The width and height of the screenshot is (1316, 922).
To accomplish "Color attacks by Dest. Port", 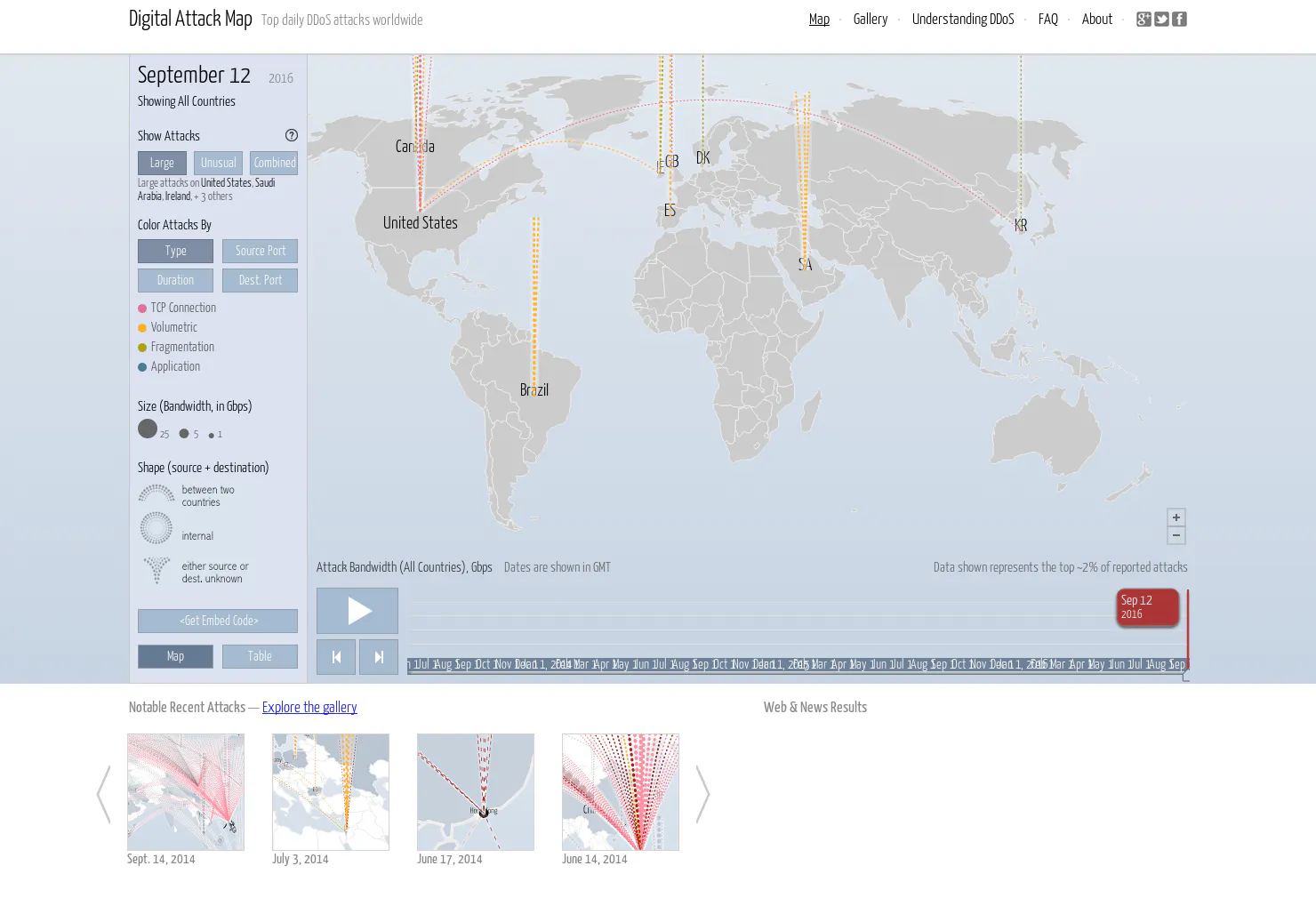I will coord(260,280).
